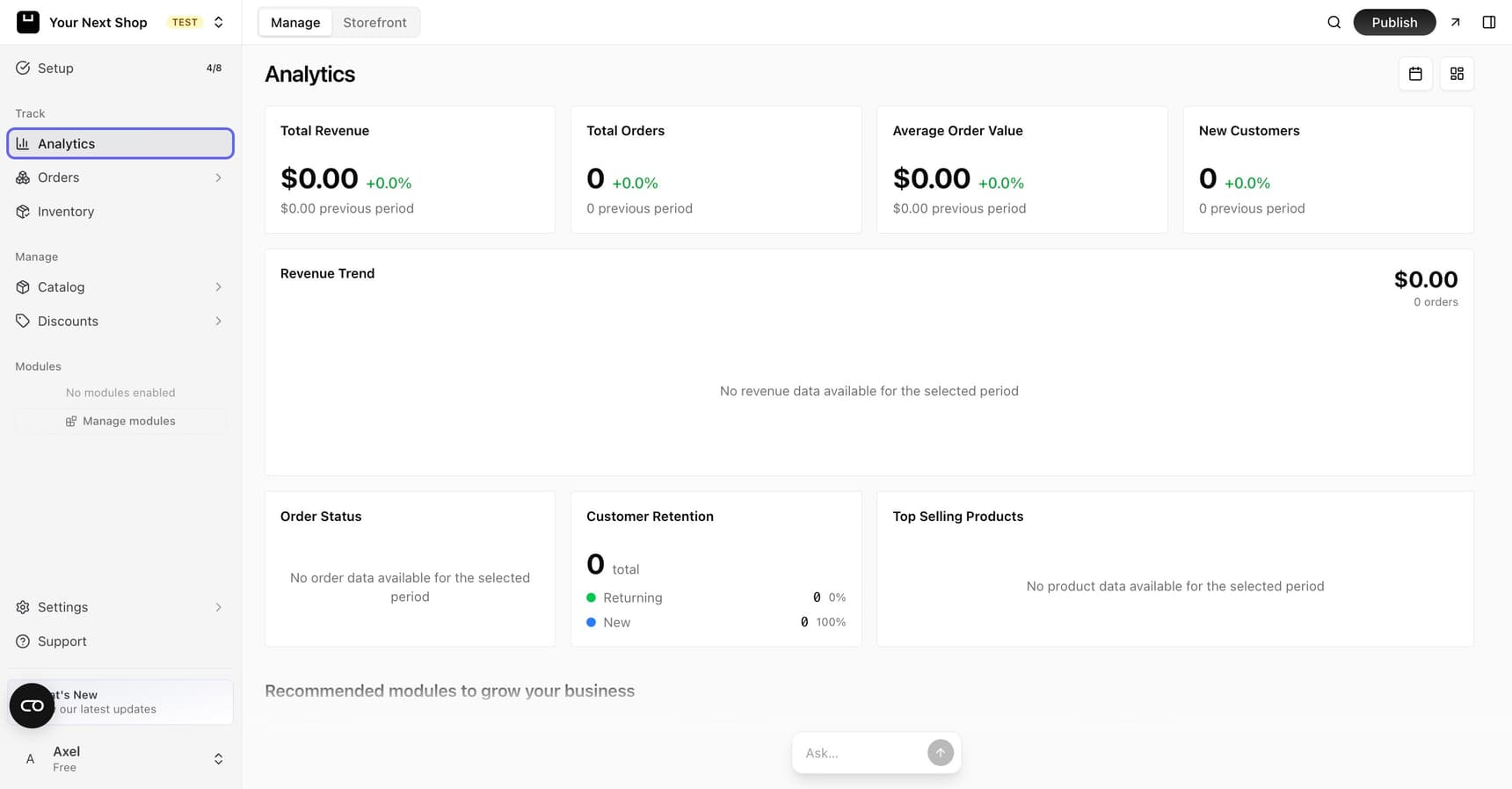This screenshot has height=789, width=1512.
Task: Click the Orders boxes icon
Action: [23, 177]
